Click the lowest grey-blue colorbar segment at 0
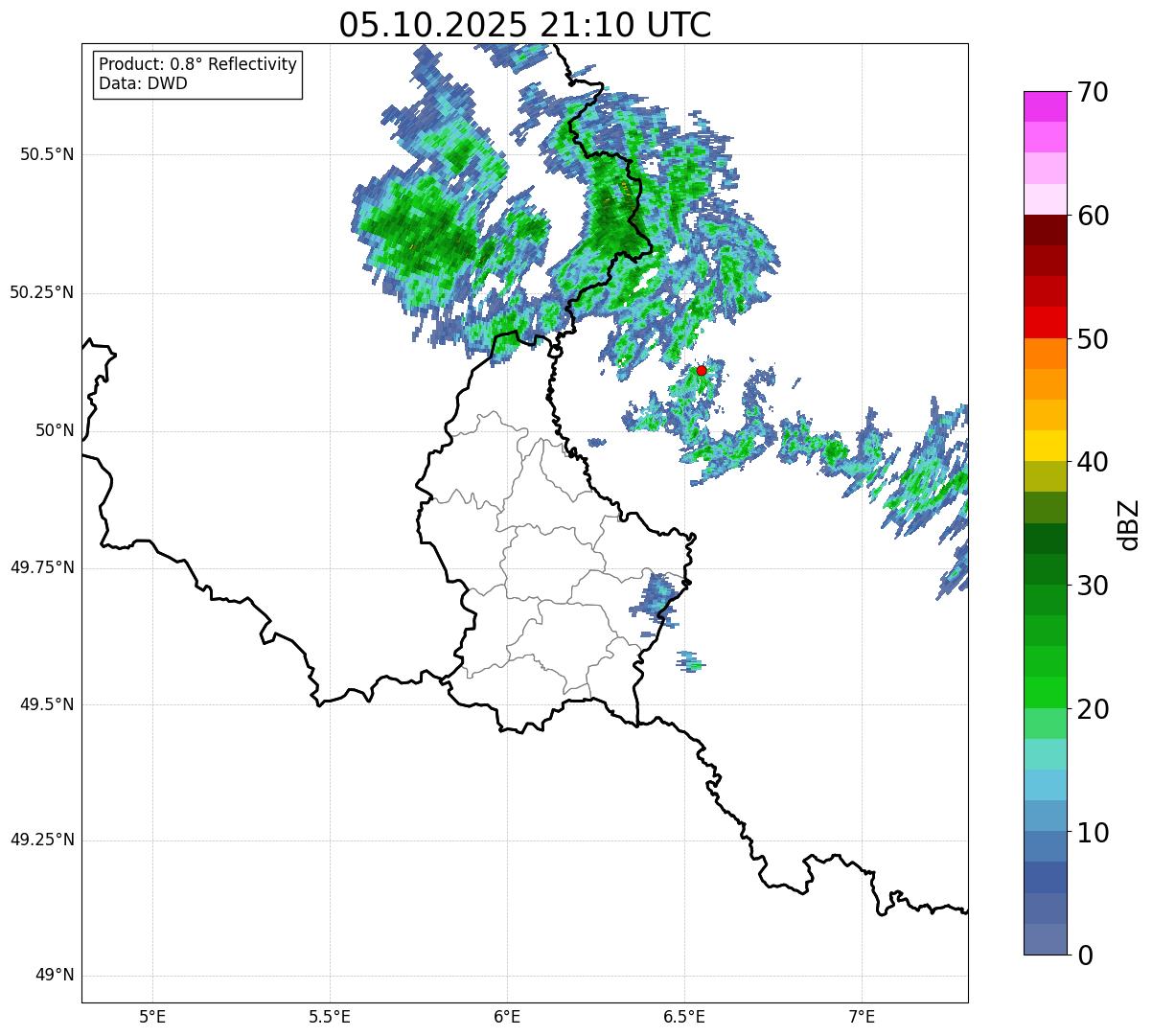This screenshot has width=1152, height=1036. point(1045,939)
